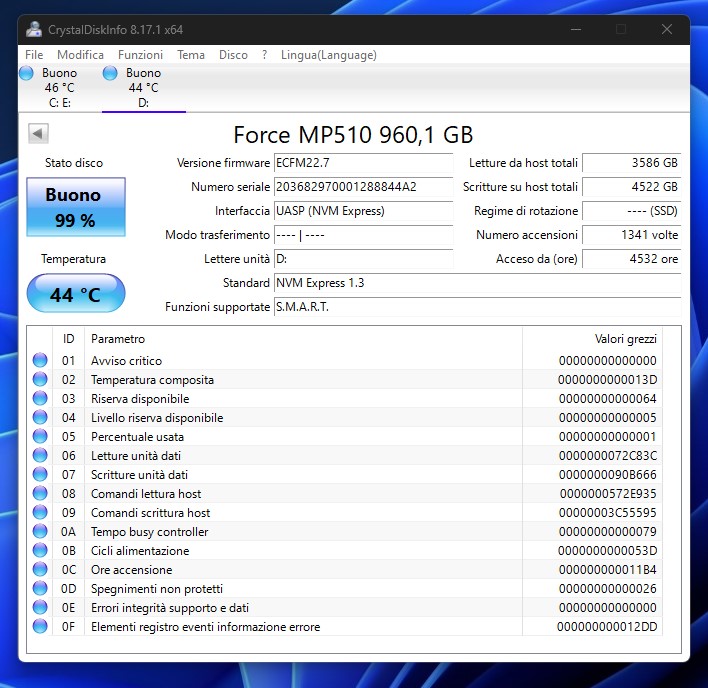Click status orb of Riserva disponibile row
The height and width of the screenshot is (688, 708).
40,398
